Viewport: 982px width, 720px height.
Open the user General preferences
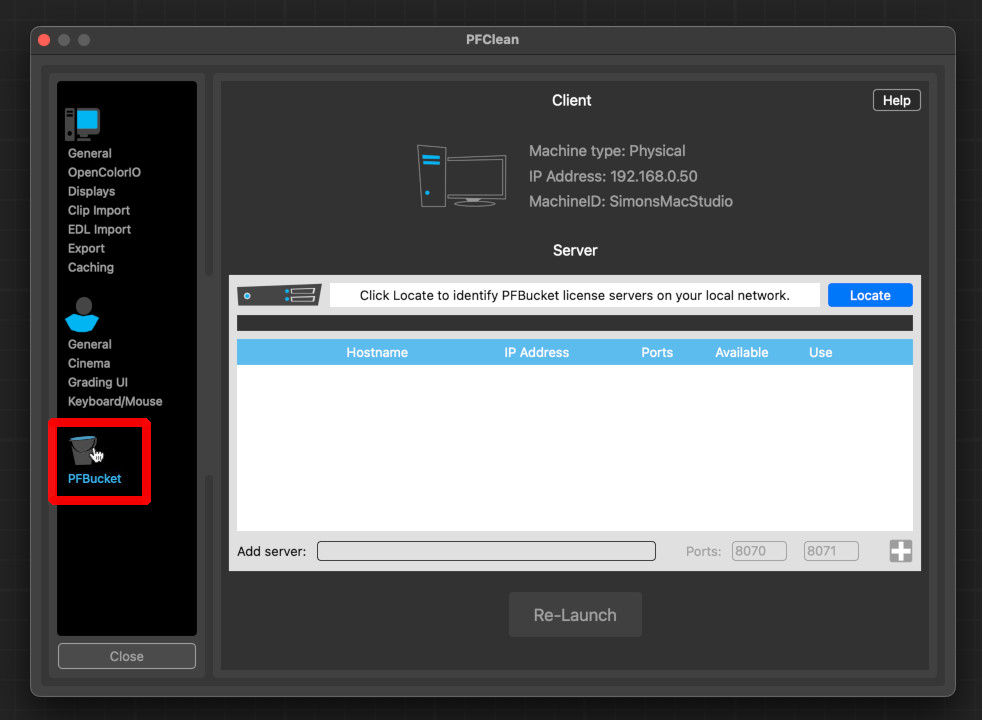coord(90,344)
